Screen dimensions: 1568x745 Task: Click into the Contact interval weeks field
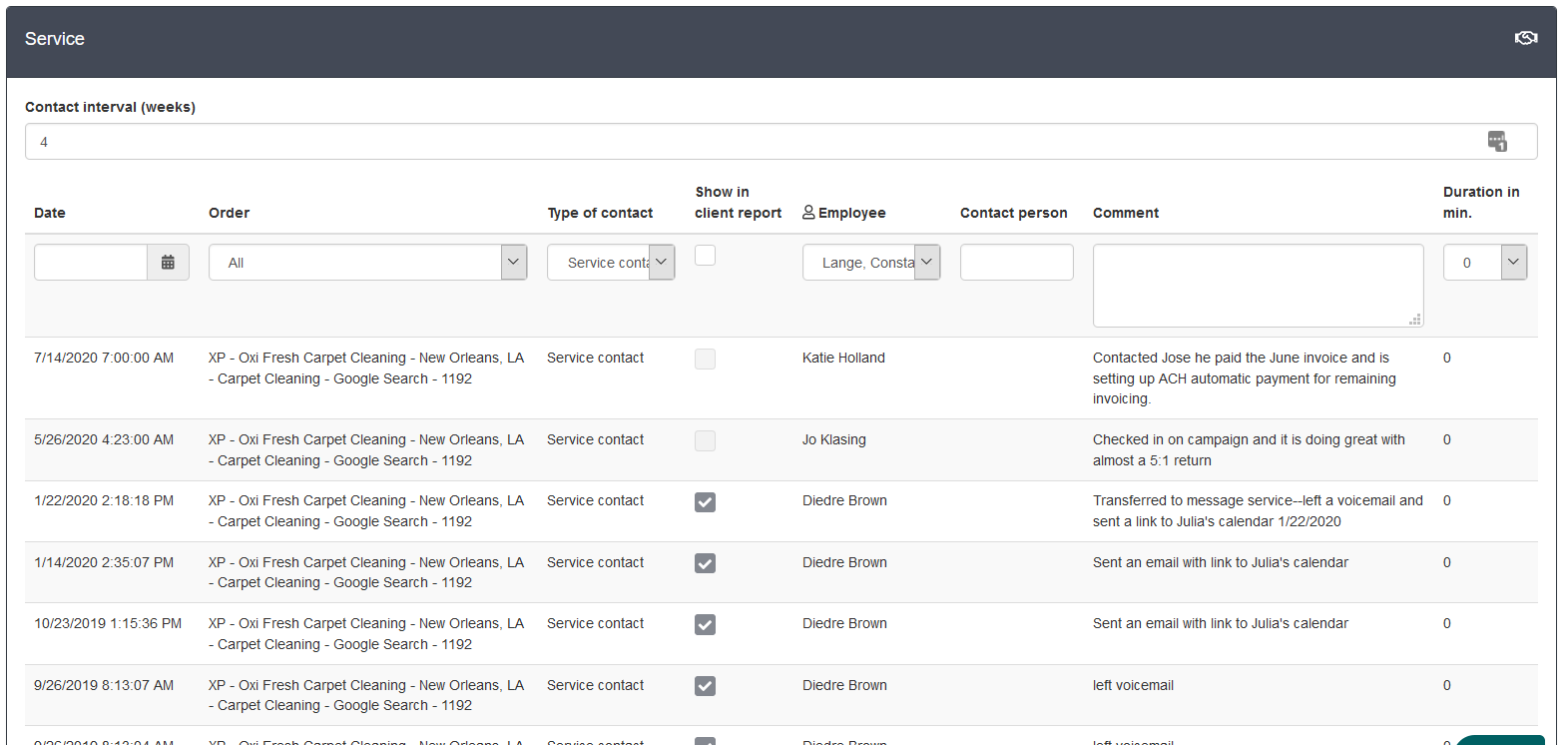[749, 142]
